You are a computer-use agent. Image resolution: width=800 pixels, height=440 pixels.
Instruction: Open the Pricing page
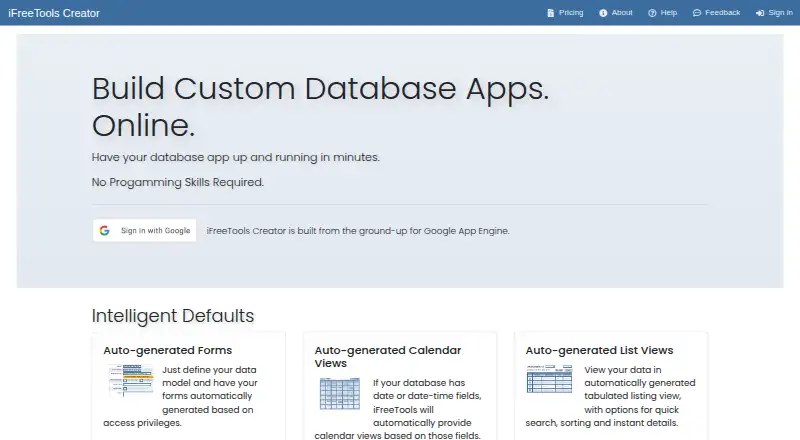pyautogui.click(x=565, y=13)
